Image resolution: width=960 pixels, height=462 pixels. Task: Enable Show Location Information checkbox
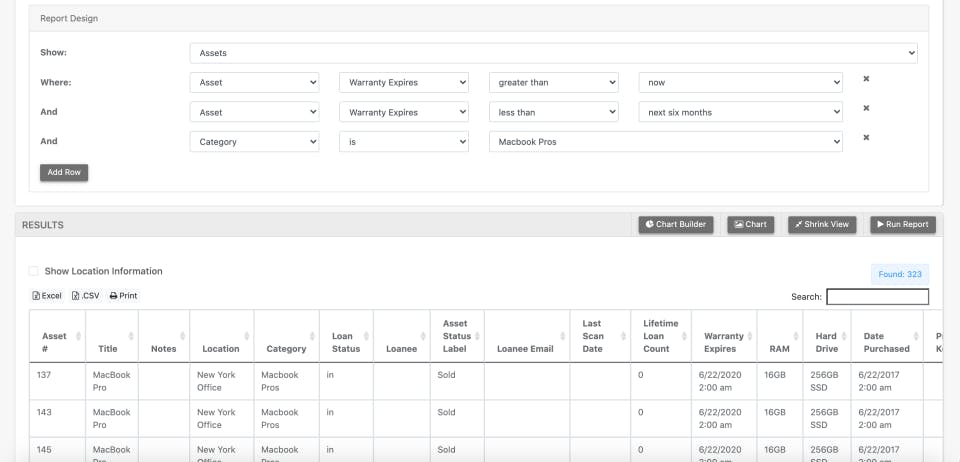[x=34, y=271]
